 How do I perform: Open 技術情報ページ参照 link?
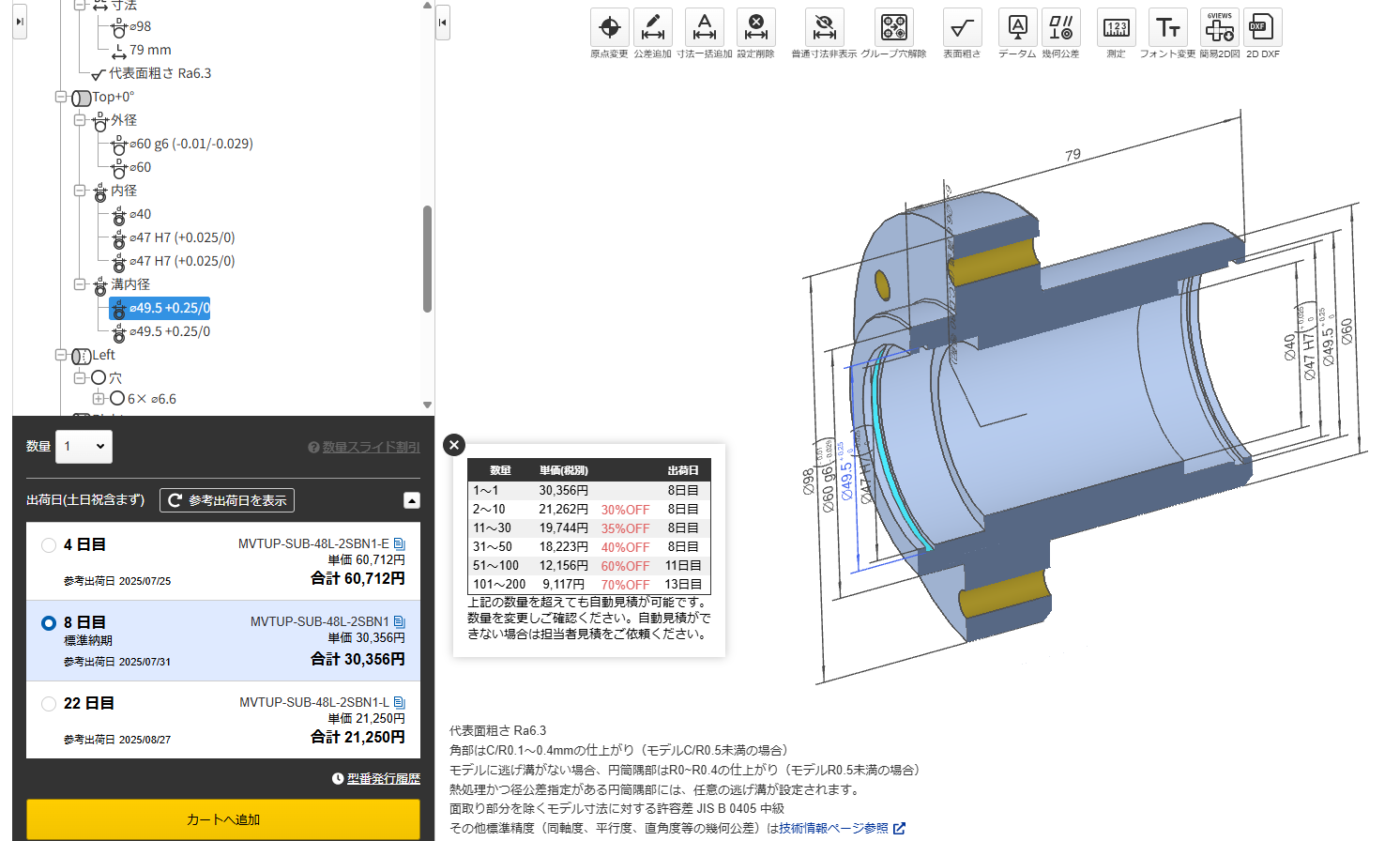(833, 828)
